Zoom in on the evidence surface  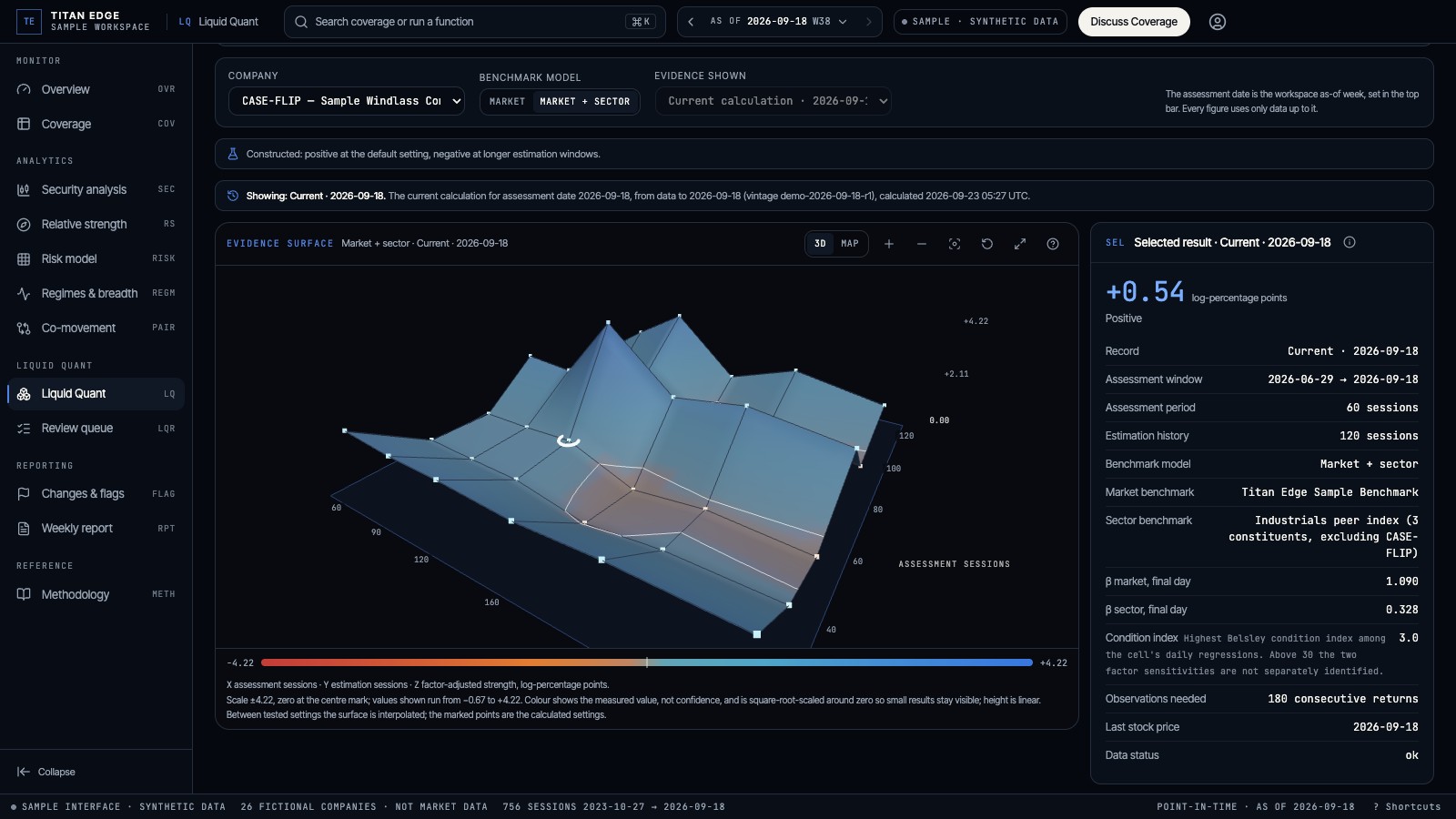click(889, 244)
